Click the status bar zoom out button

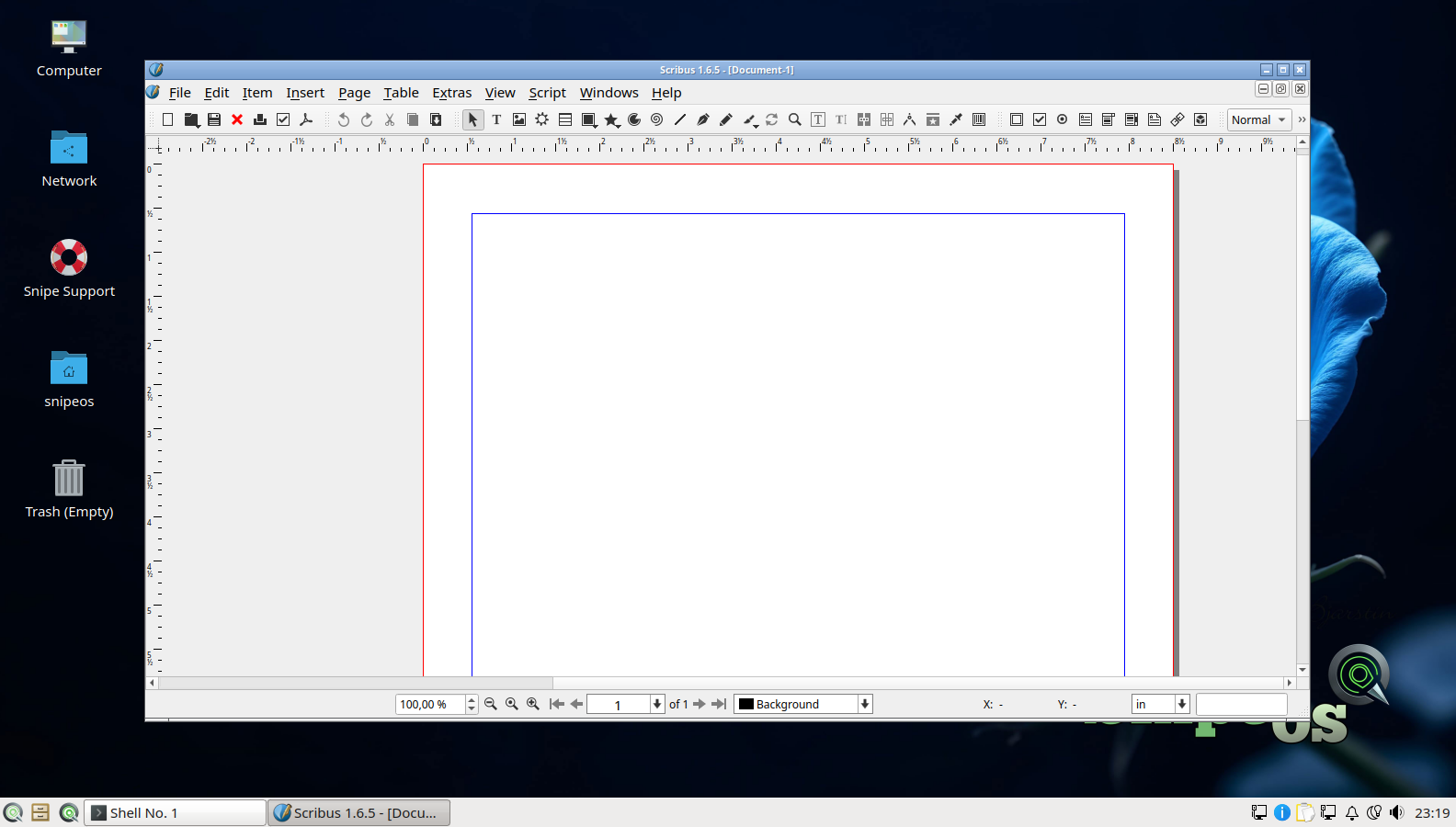pyautogui.click(x=491, y=704)
